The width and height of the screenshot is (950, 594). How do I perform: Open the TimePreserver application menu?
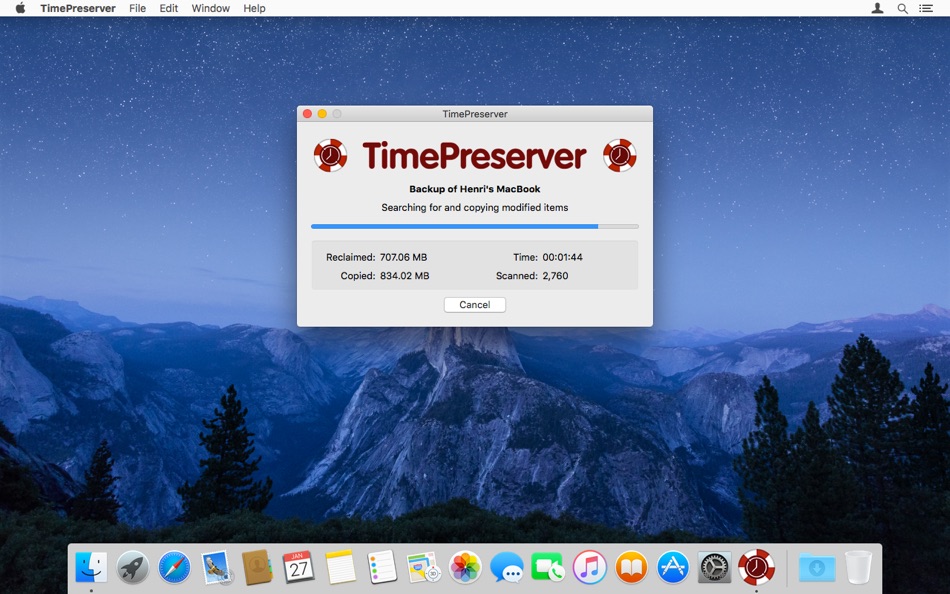78,8
